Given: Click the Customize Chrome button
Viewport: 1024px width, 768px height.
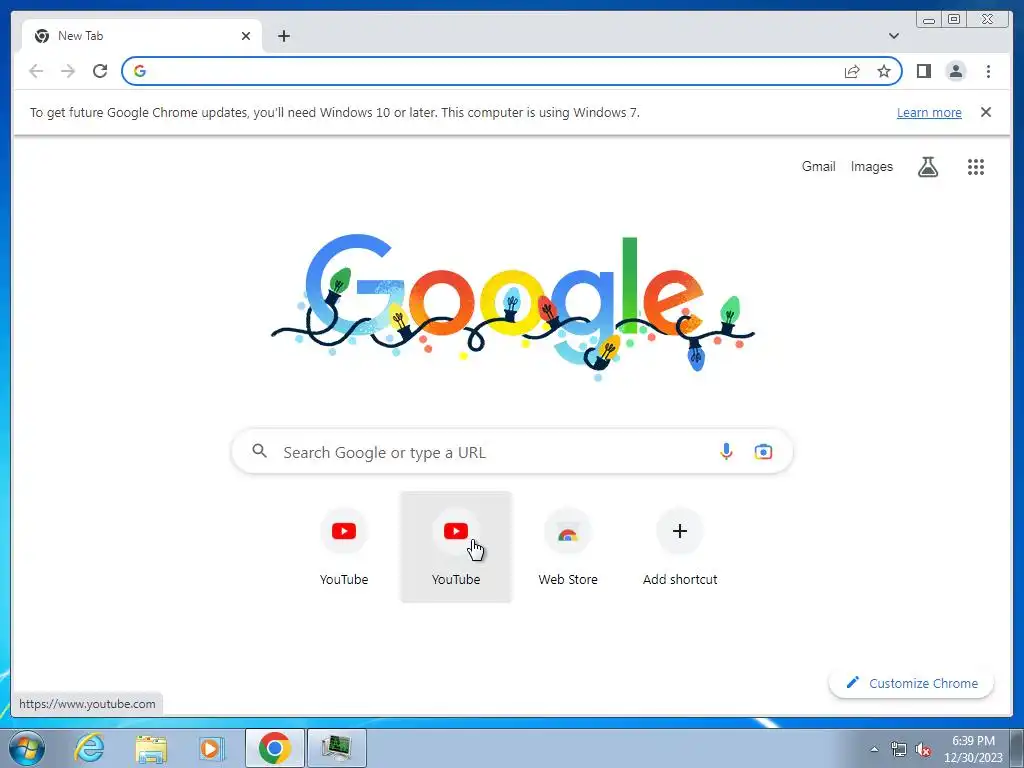Looking at the screenshot, I should click(911, 683).
